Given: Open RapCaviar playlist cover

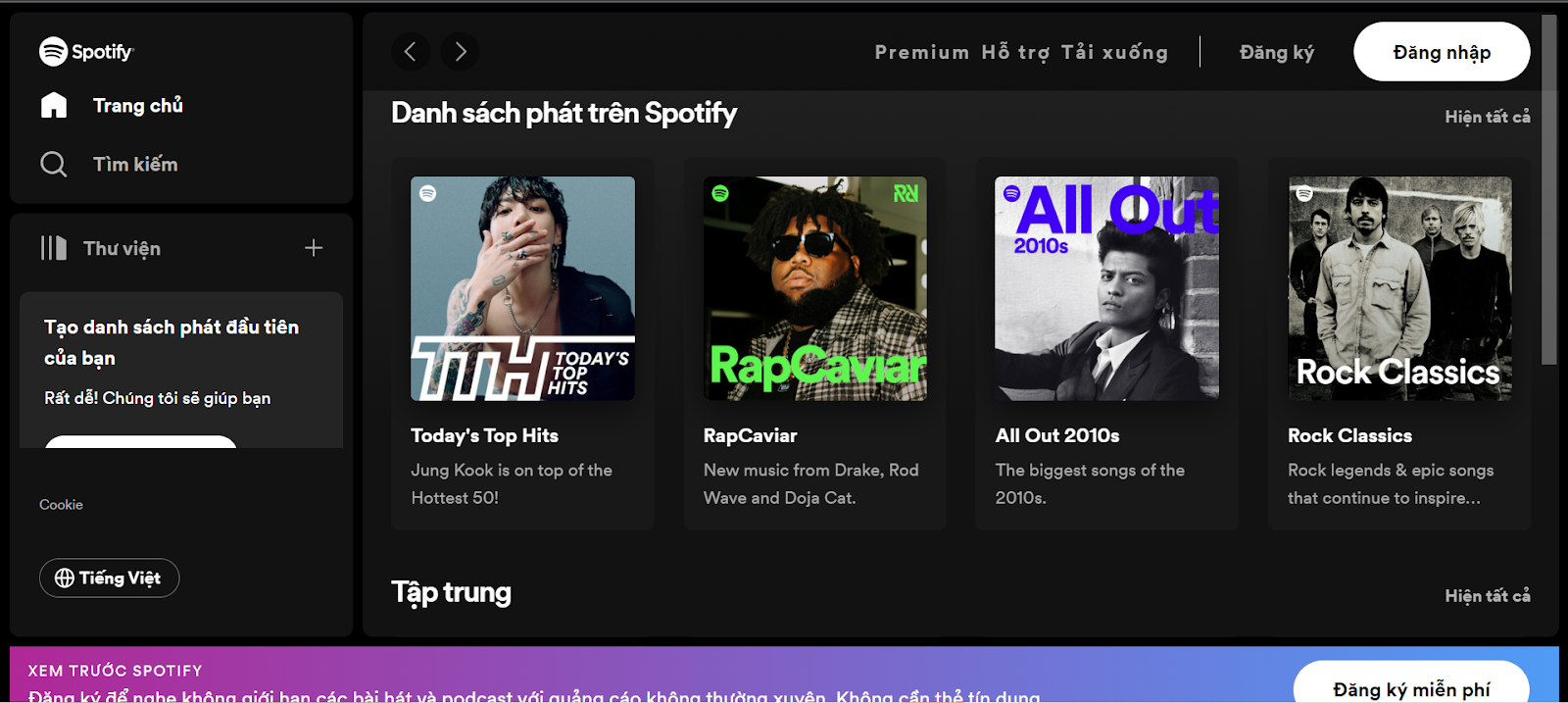Looking at the screenshot, I should click(815, 288).
